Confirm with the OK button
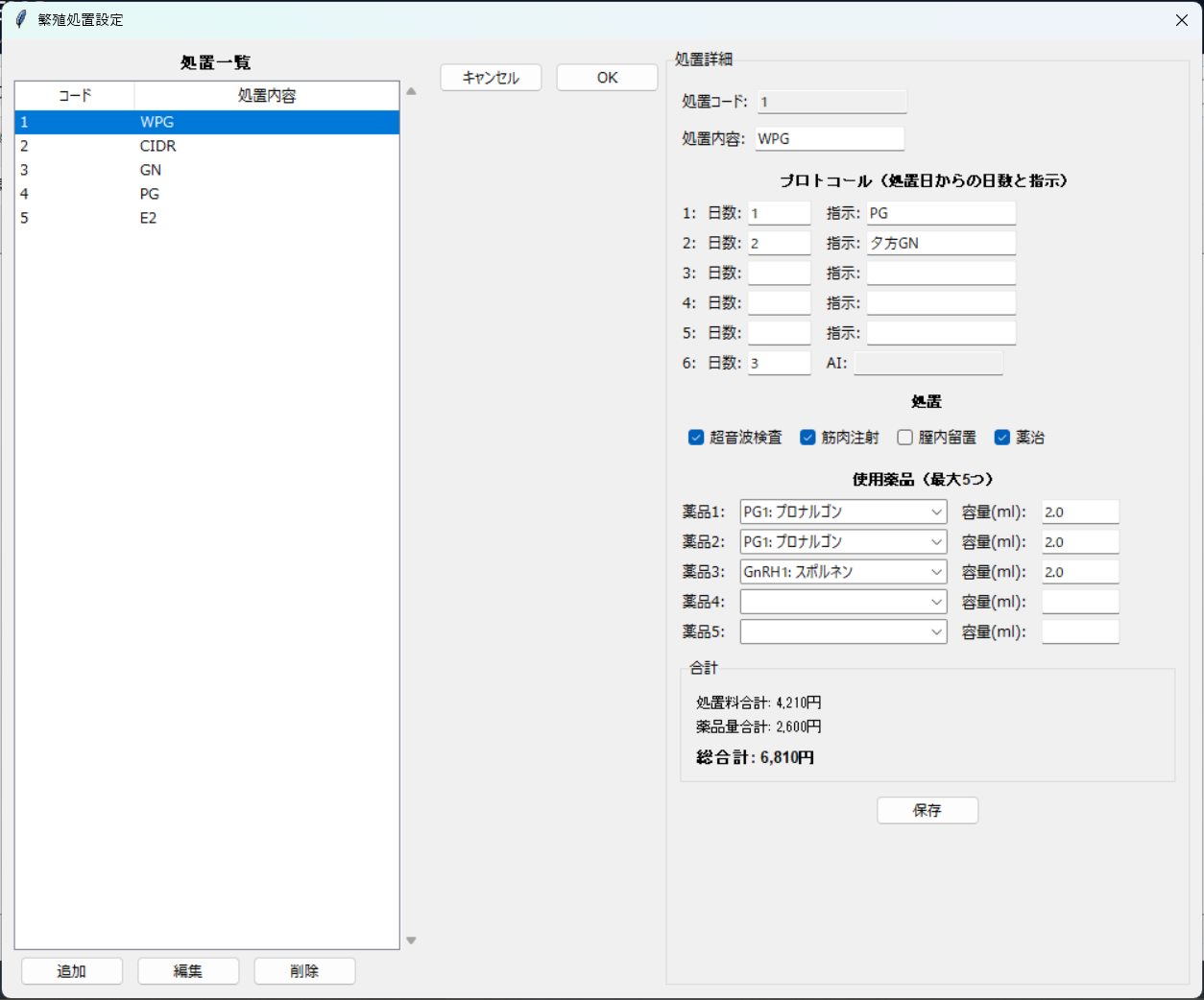 pos(607,78)
